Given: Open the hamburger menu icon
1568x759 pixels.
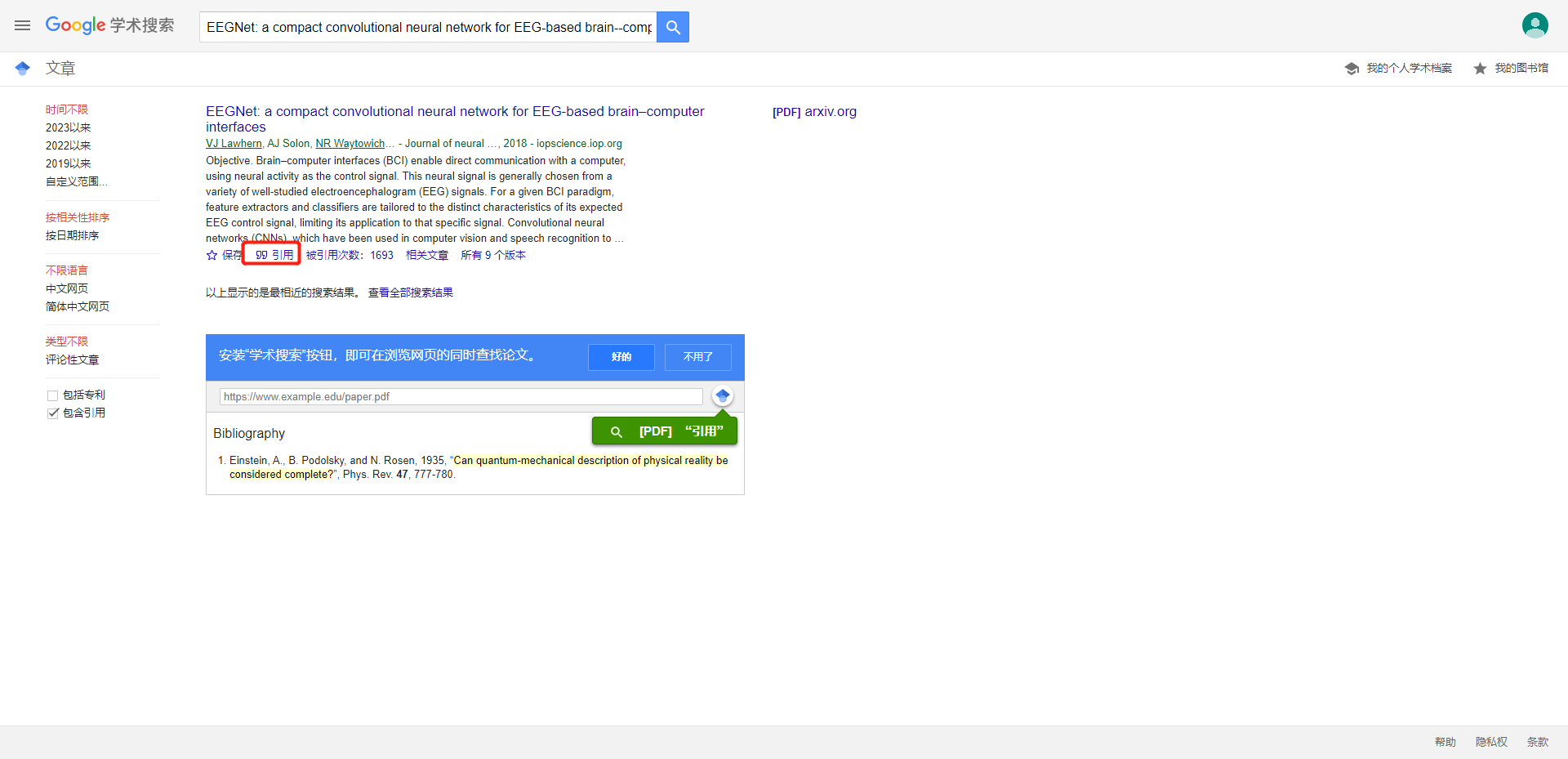Looking at the screenshot, I should (x=22, y=26).
